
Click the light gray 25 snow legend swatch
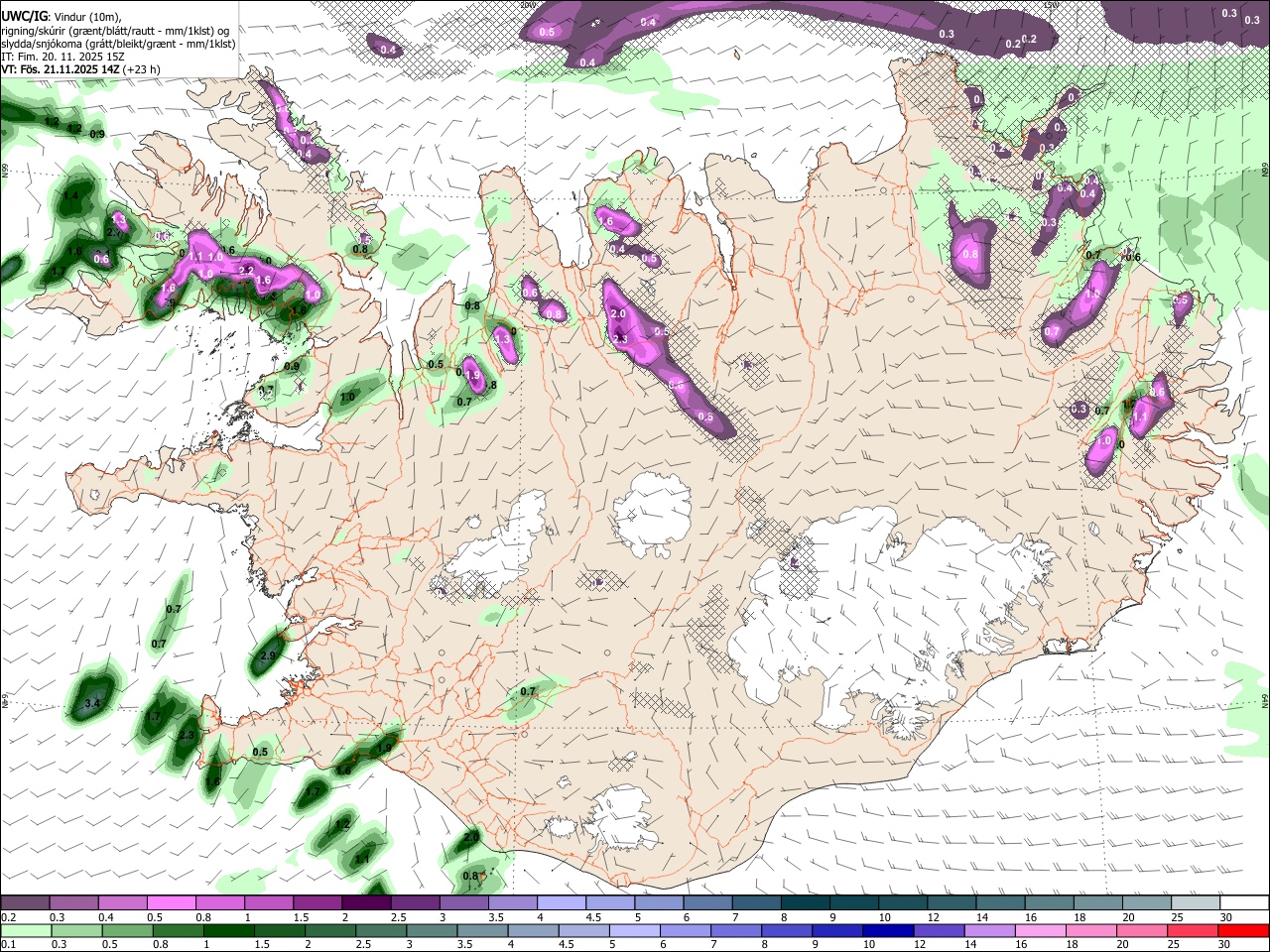coord(1197,903)
